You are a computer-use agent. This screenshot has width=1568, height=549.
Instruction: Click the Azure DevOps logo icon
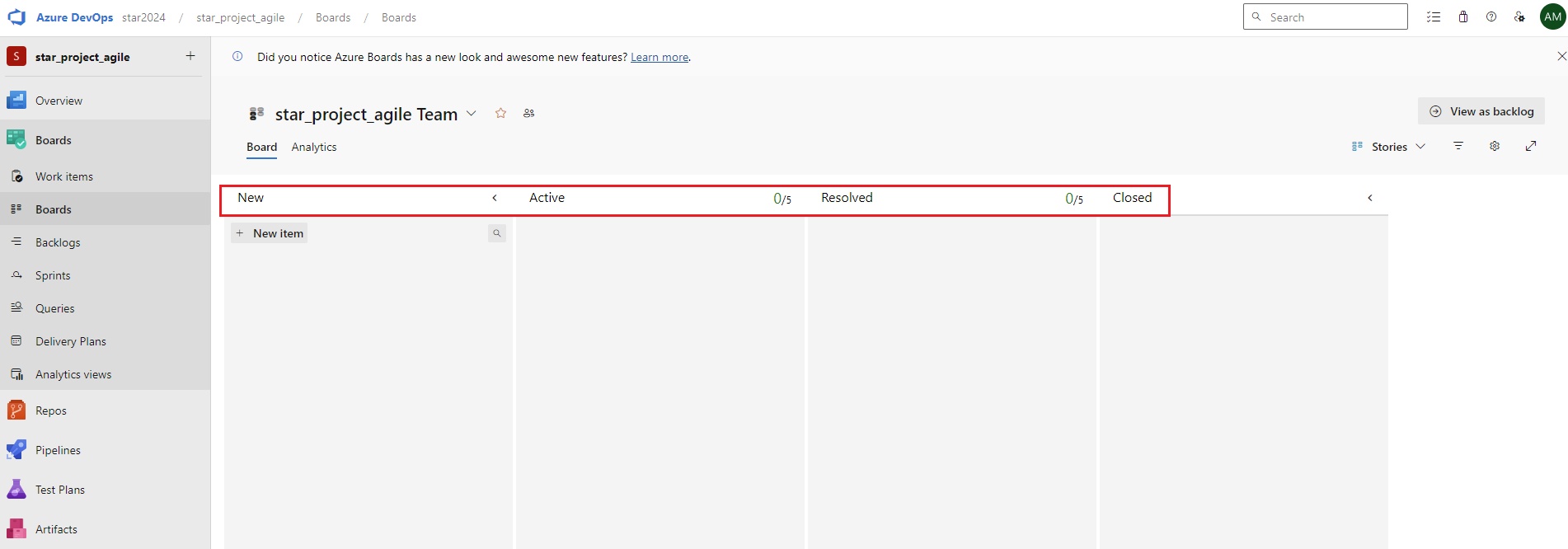pyautogui.click(x=16, y=16)
